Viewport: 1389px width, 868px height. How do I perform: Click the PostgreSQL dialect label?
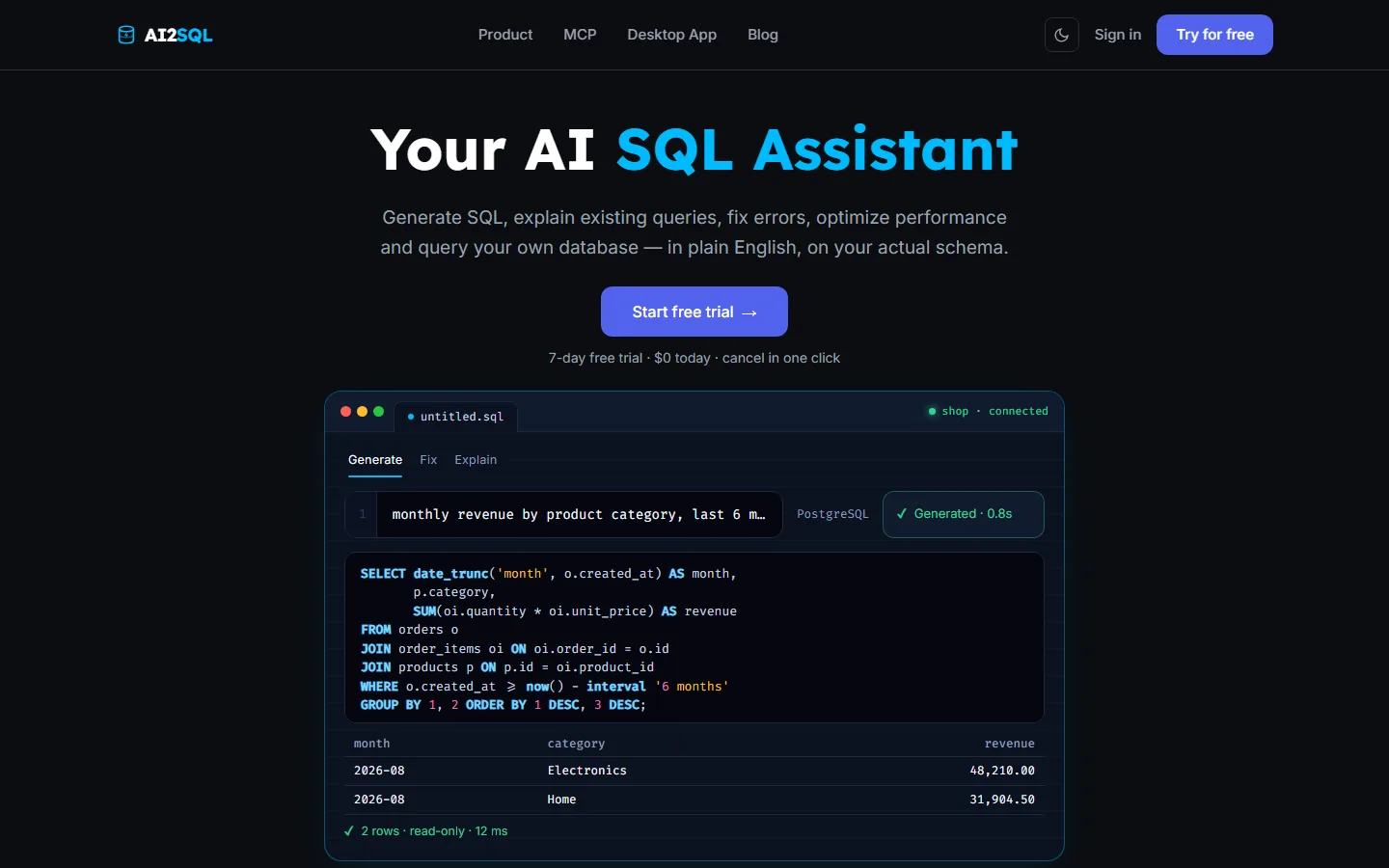832,514
